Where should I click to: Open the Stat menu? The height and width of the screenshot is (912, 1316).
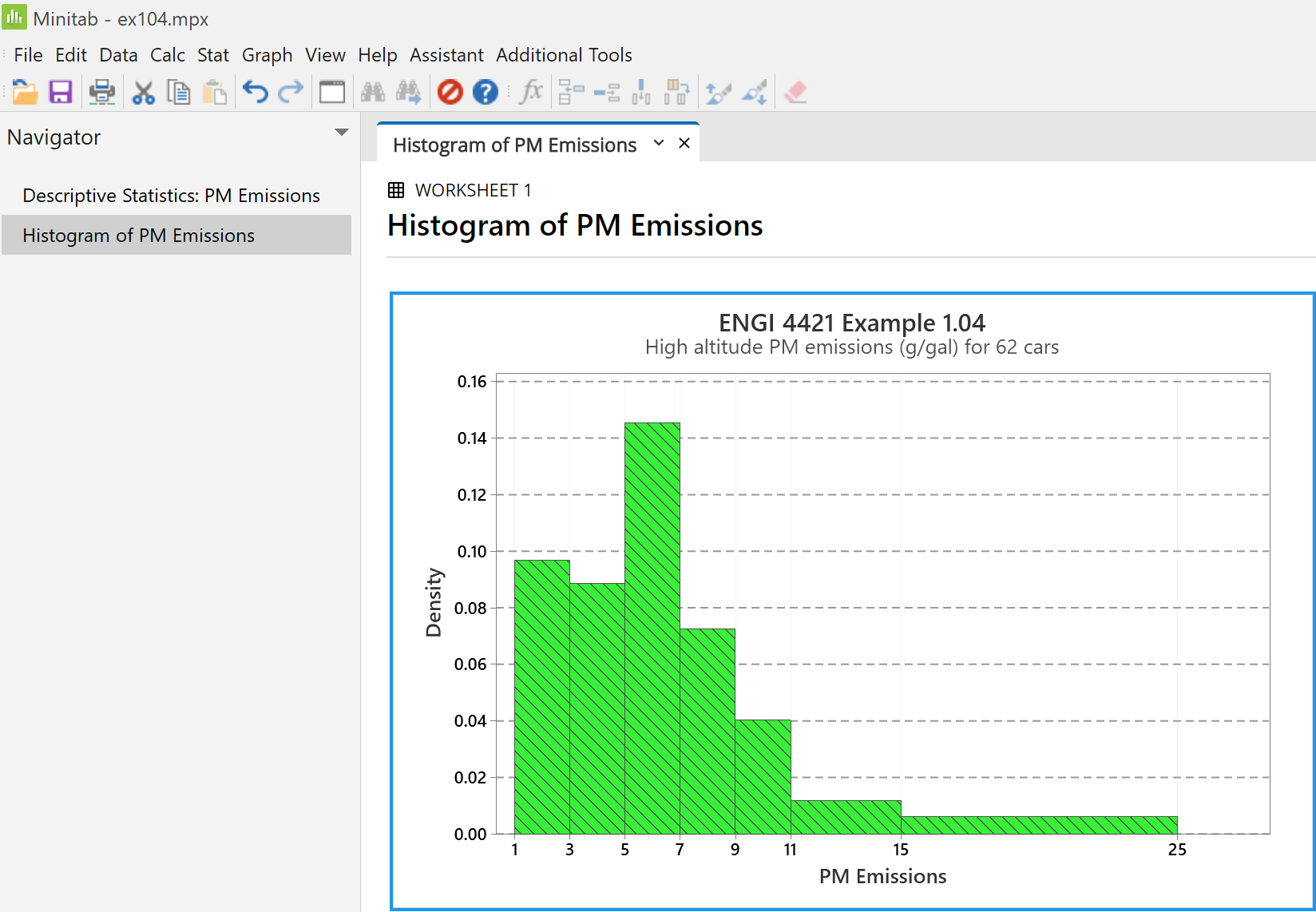213,55
